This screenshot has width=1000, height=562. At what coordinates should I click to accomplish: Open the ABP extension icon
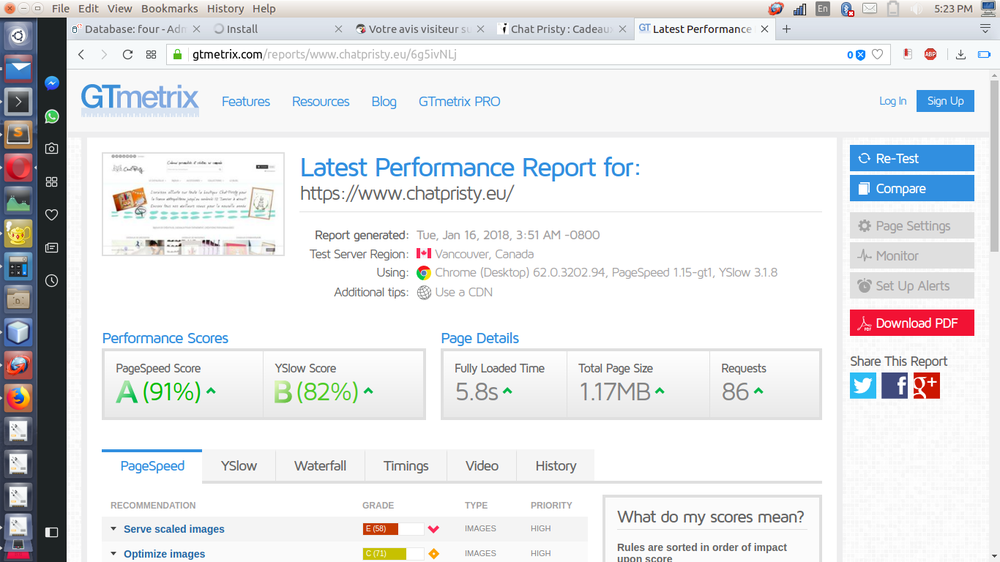pos(930,54)
